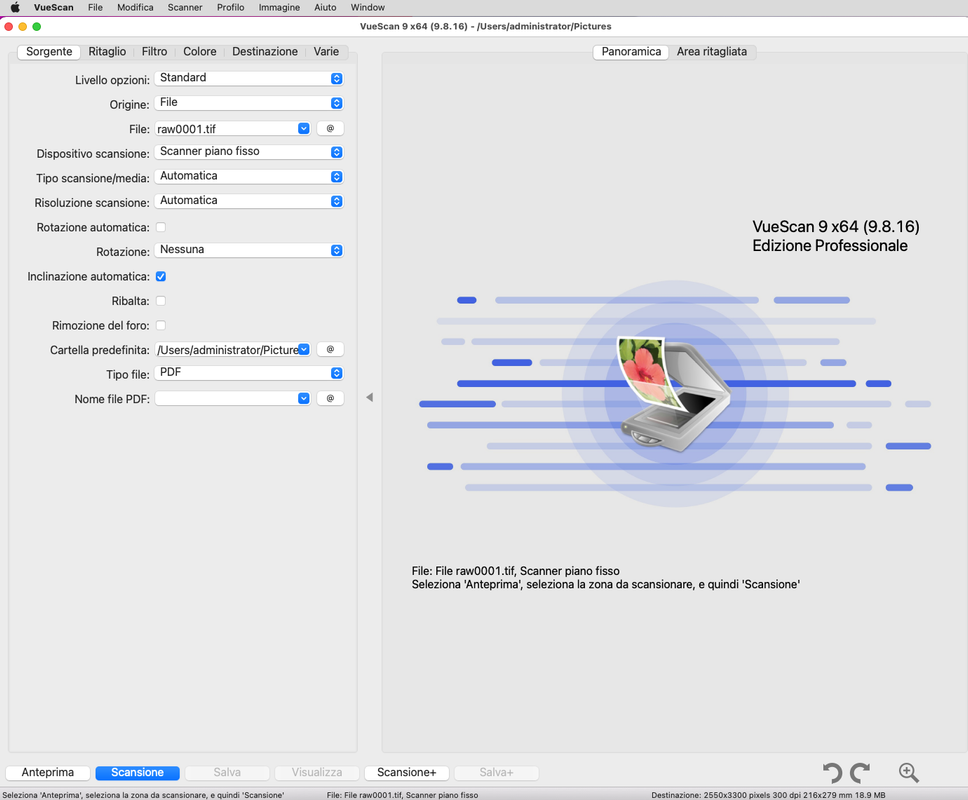Expand the File raw0001.tif combo arrow
This screenshot has width=968, height=800.
pyautogui.click(x=304, y=128)
